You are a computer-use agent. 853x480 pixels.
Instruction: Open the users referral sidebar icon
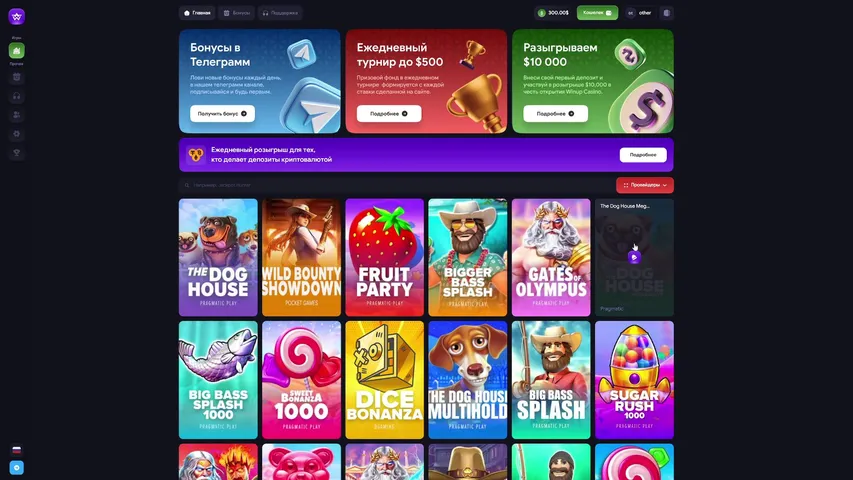[16, 115]
